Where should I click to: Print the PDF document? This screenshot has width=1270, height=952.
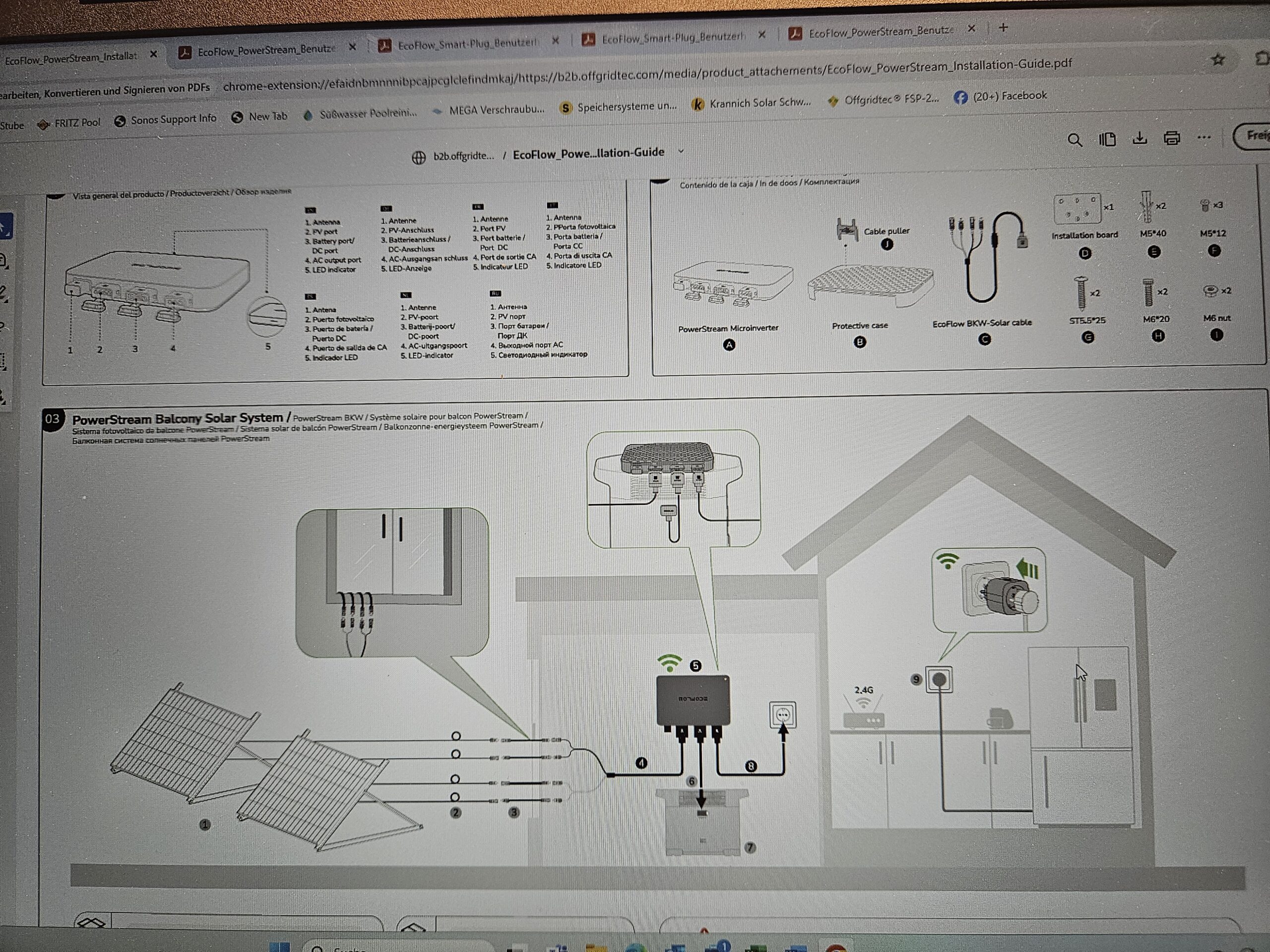click(x=1172, y=138)
